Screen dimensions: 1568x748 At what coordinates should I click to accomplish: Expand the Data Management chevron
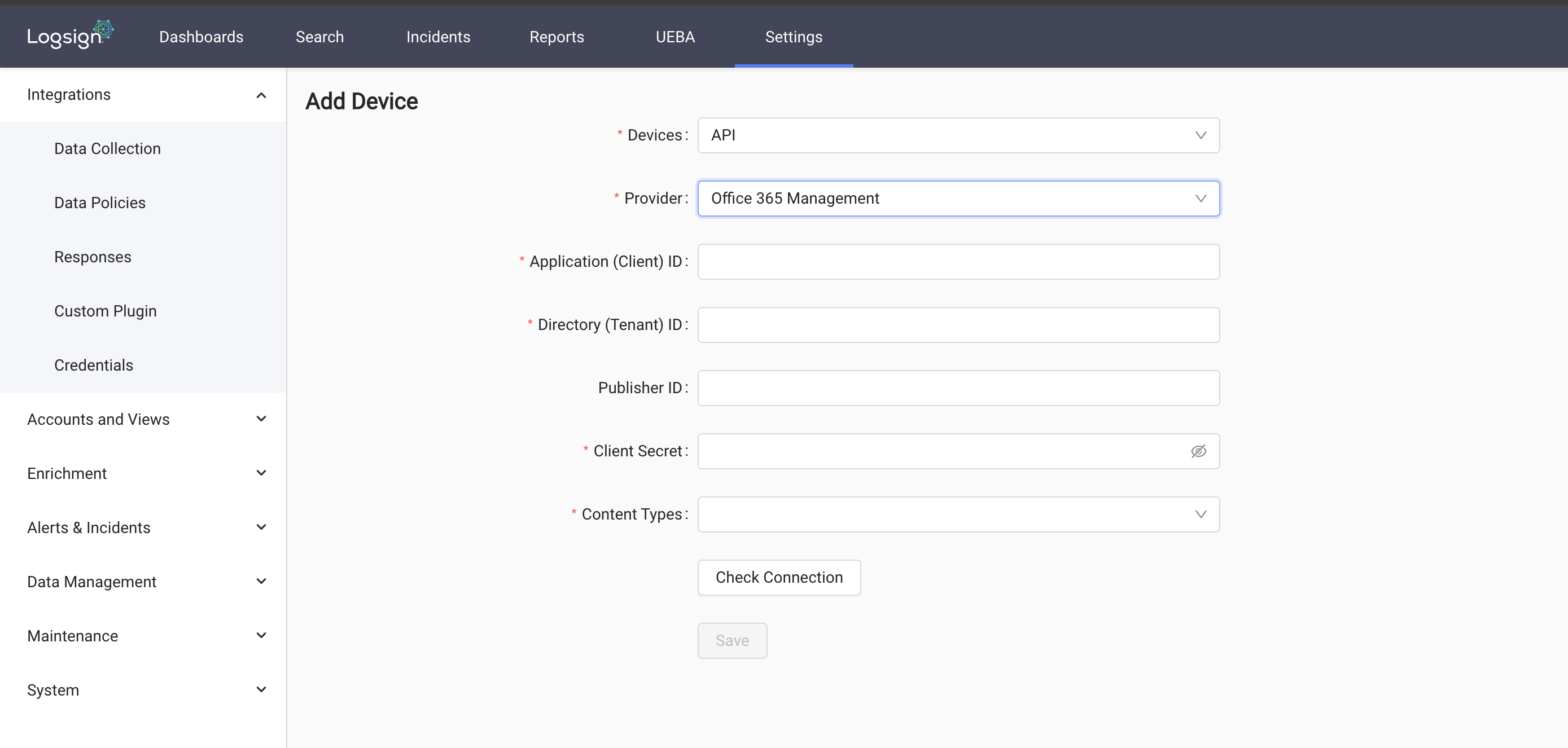[x=261, y=582]
